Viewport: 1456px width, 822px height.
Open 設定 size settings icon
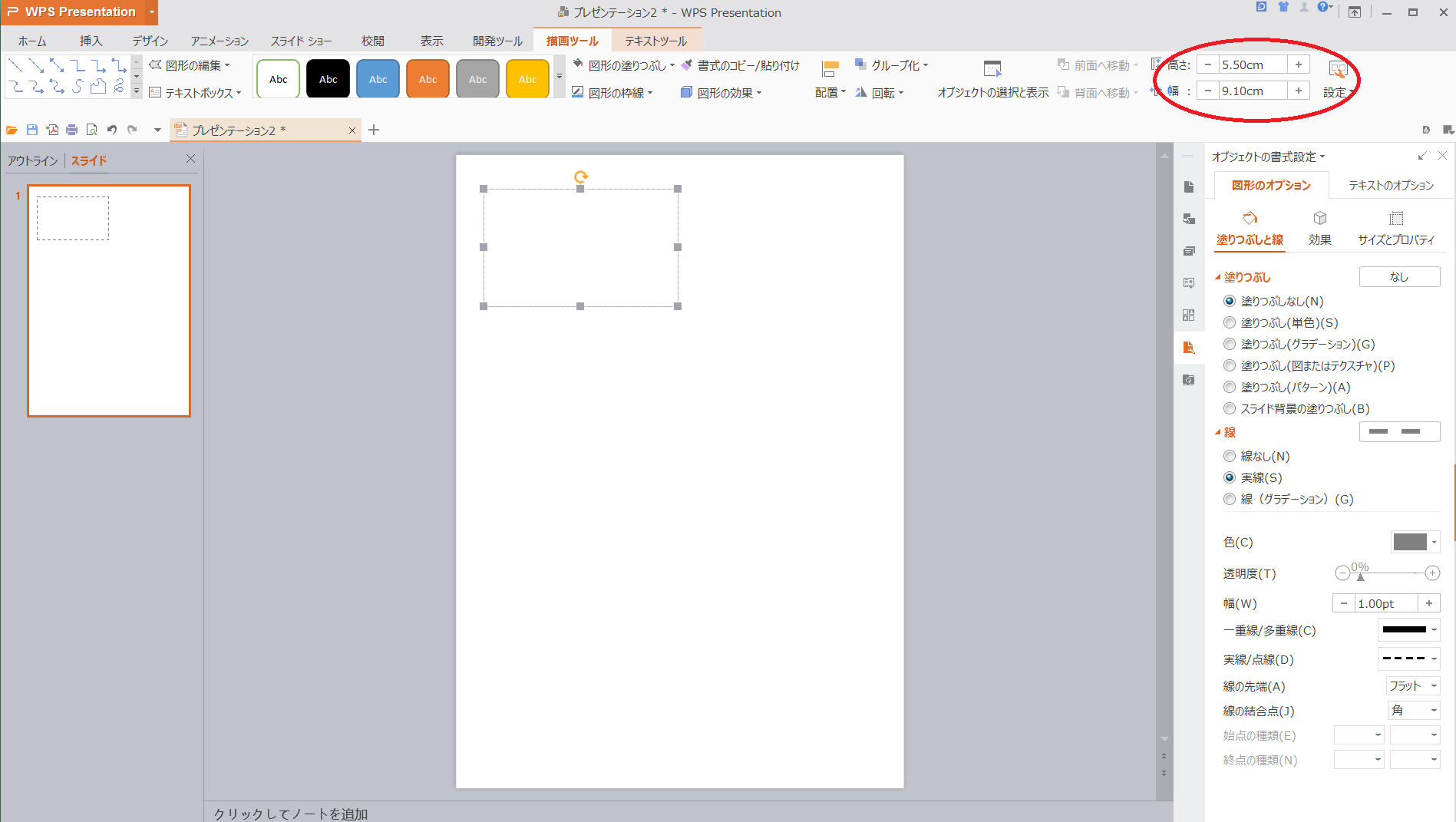[1338, 71]
